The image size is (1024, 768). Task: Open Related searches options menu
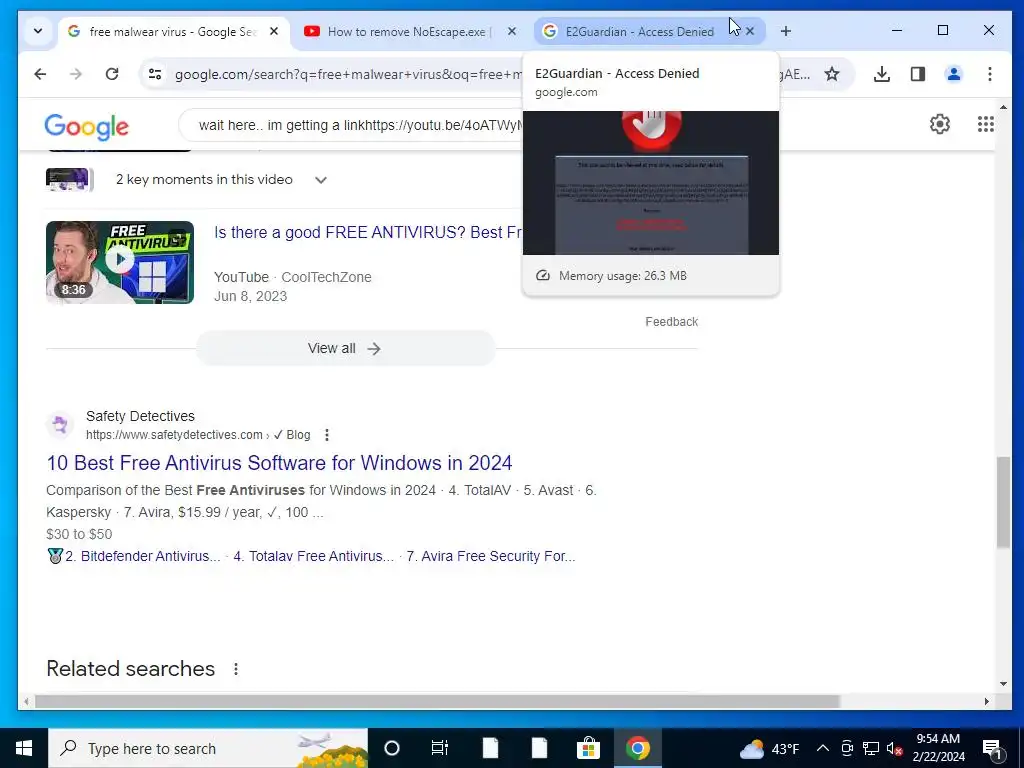(236, 669)
